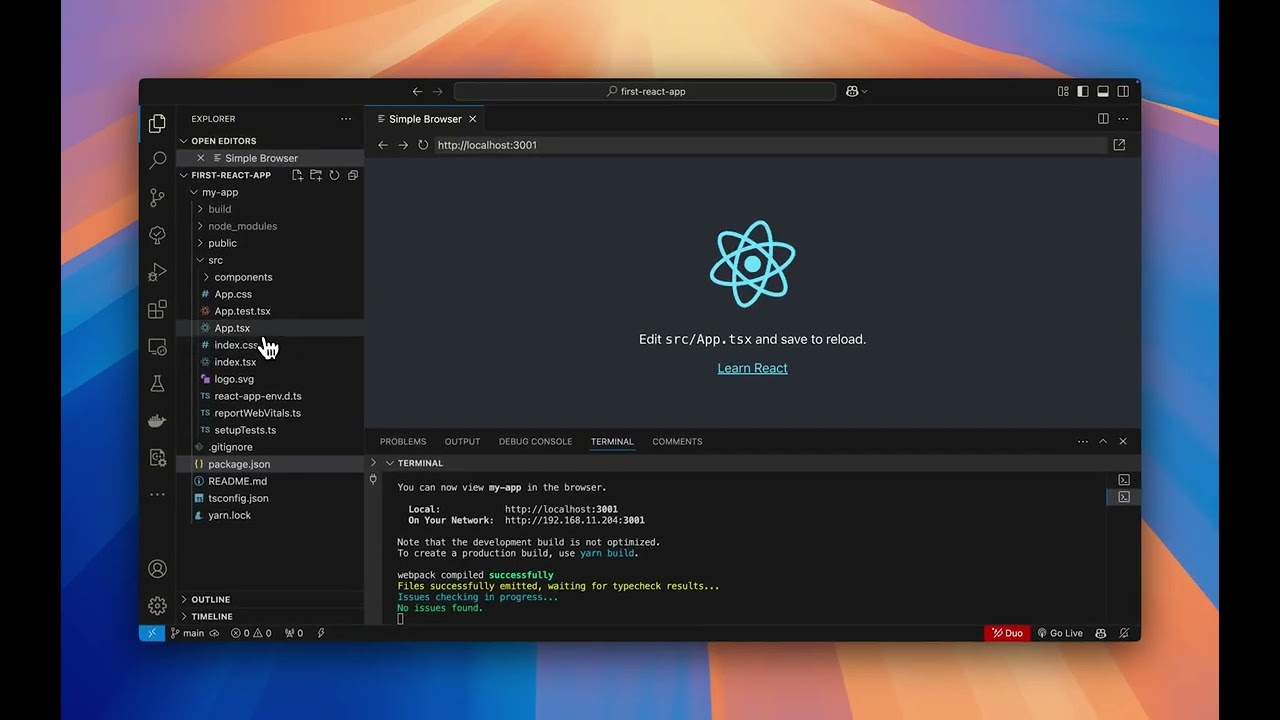Viewport: 1280px width, 720px height.
Task: Open index.tsx file in explorer
Action: pos(235,362)
